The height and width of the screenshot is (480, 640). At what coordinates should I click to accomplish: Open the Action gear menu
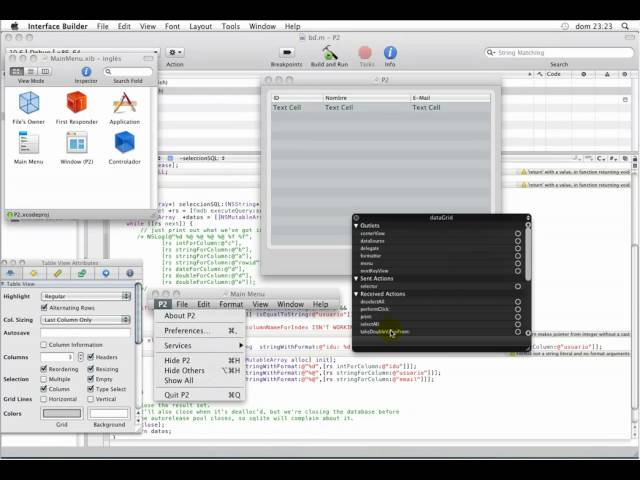176,52
